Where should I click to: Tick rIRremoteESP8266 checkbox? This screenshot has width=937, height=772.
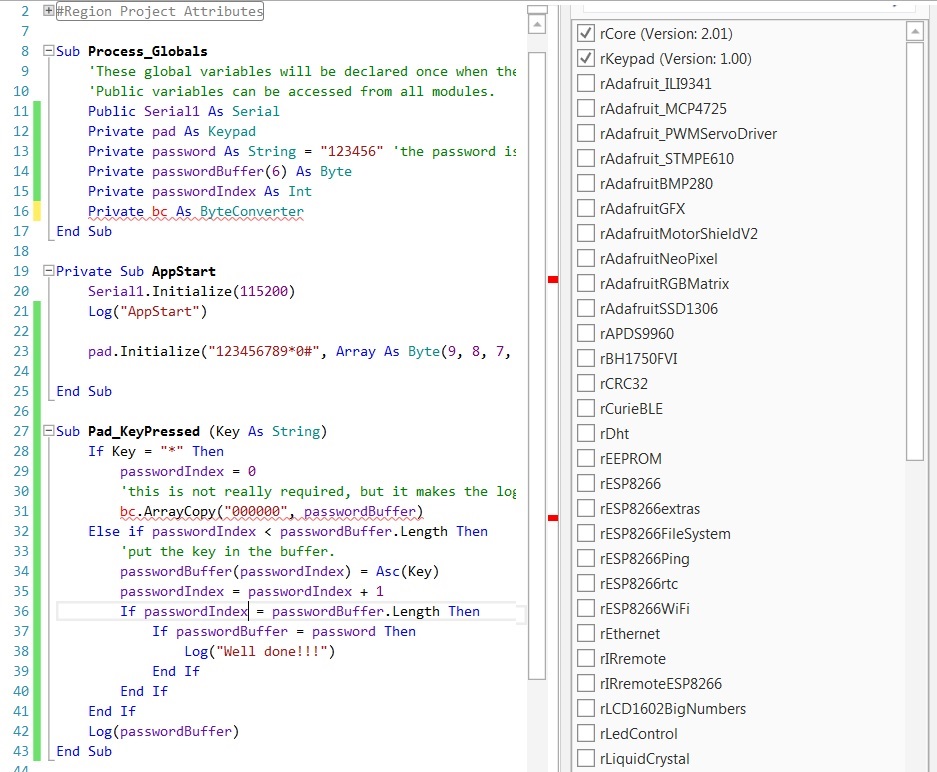586,684
